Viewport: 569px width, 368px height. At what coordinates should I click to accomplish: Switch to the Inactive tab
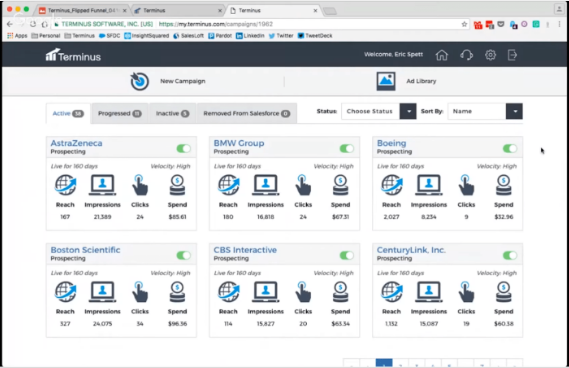pos(172,114)
